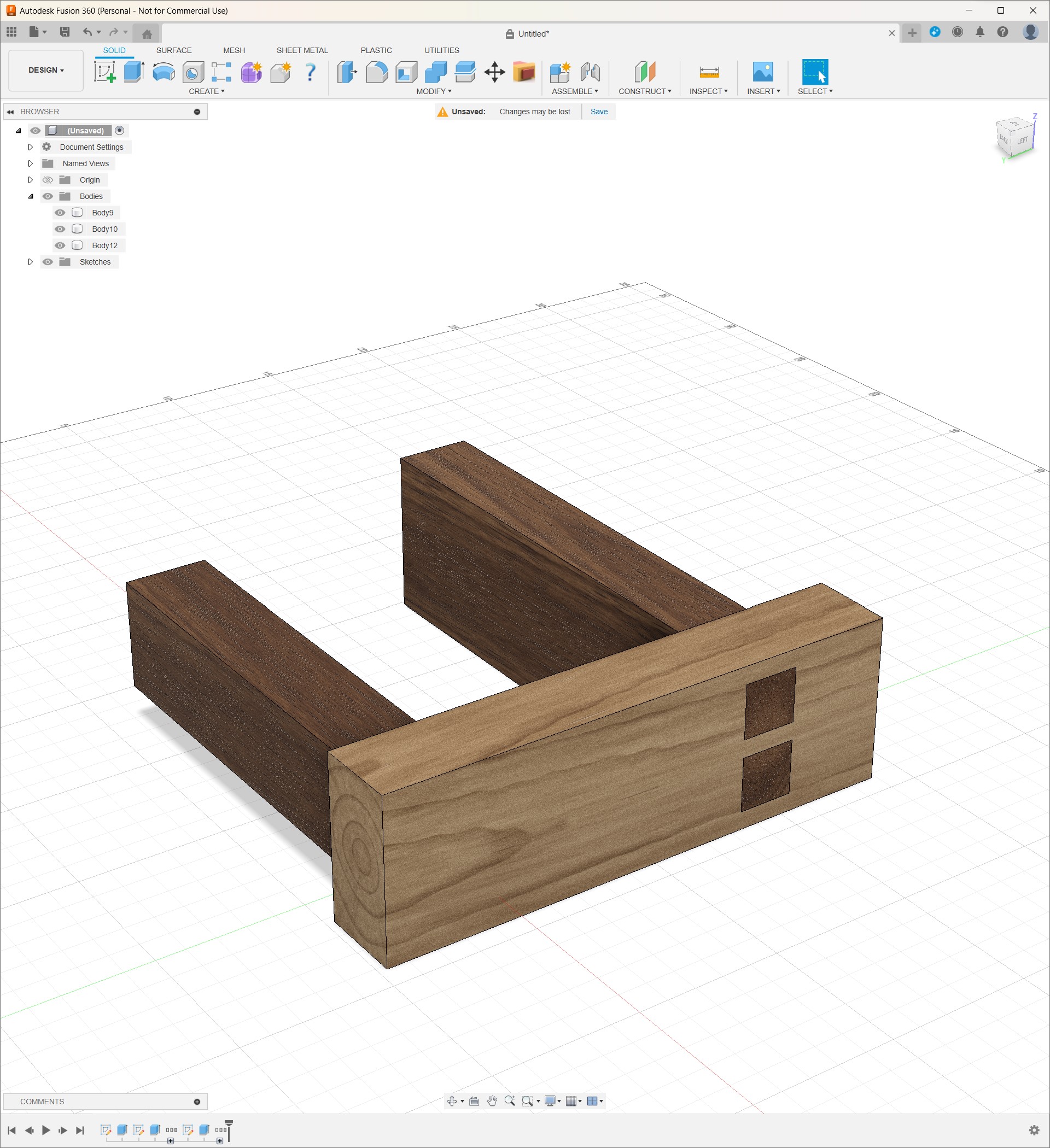Expand the Sketches folder
The image size is (1050, 1148).
coord(31,261)
